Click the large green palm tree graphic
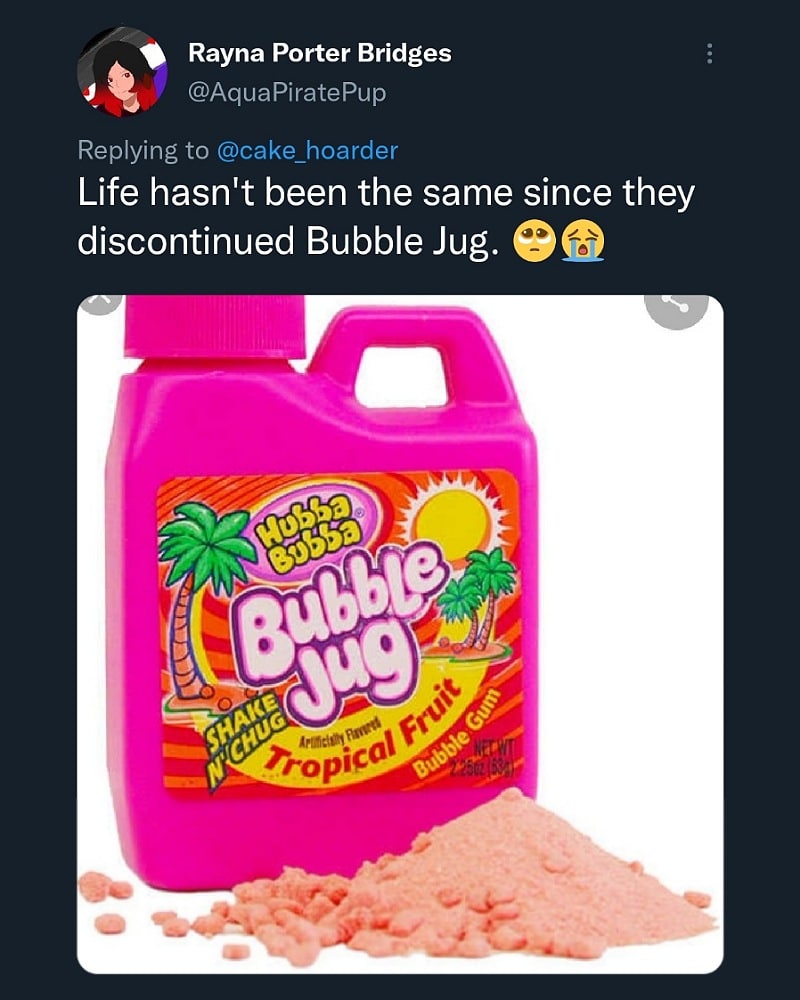800x1000 pixels. 195,593
